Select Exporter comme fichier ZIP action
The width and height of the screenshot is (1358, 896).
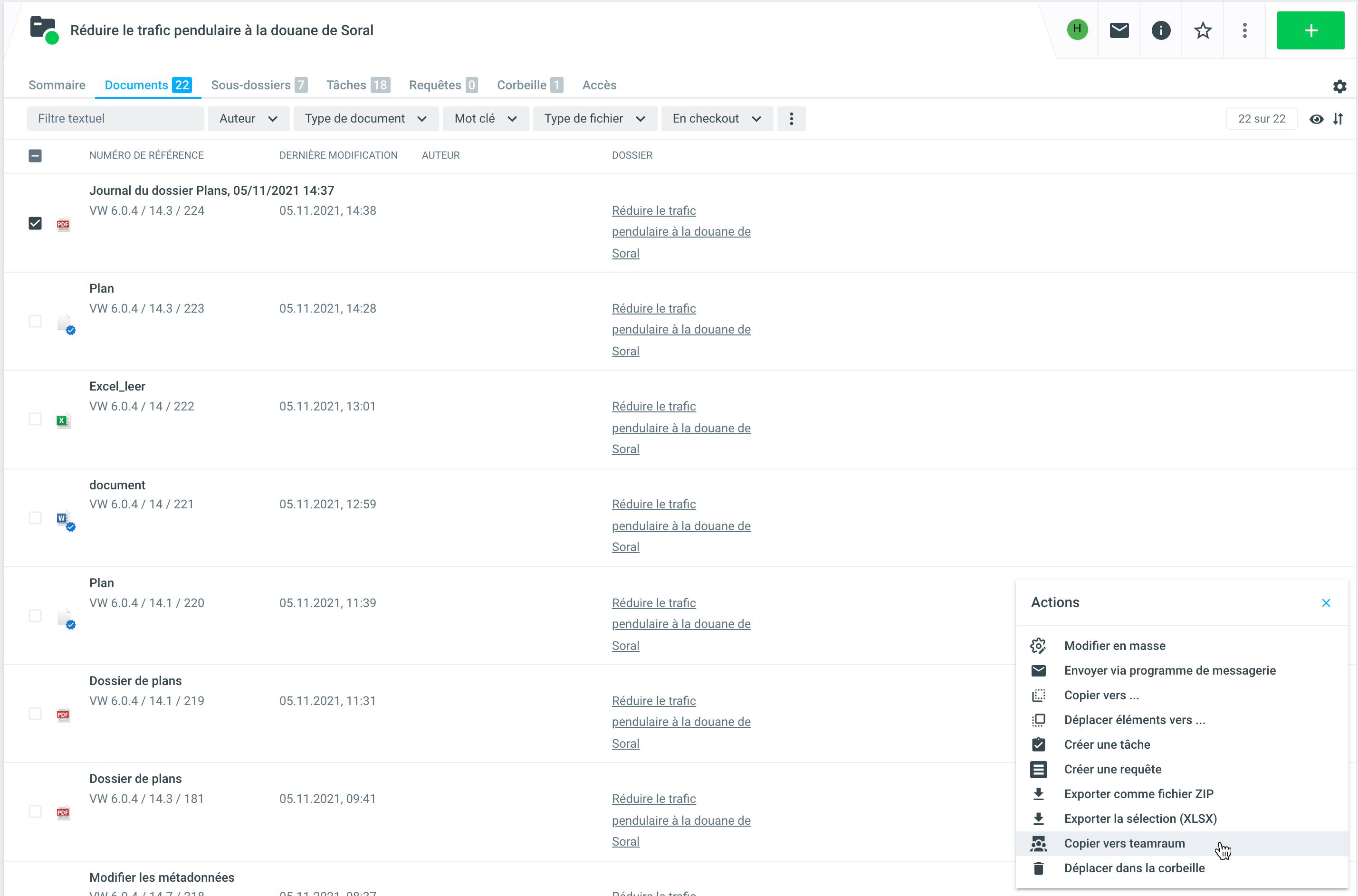(1138, 794)
